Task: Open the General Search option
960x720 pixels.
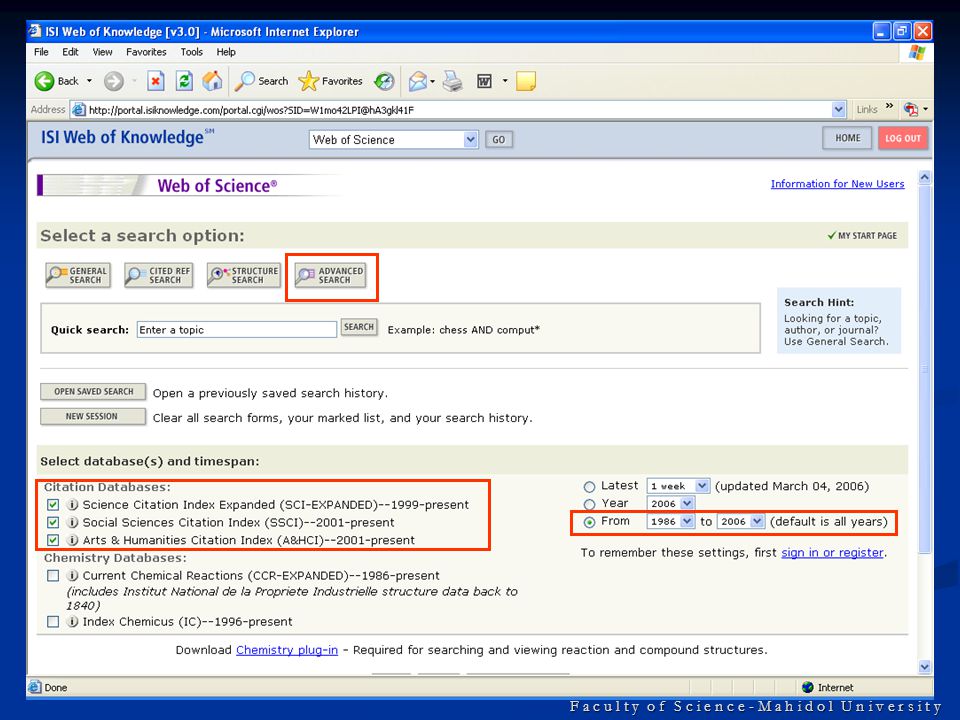Action: (x=78, y=276)
